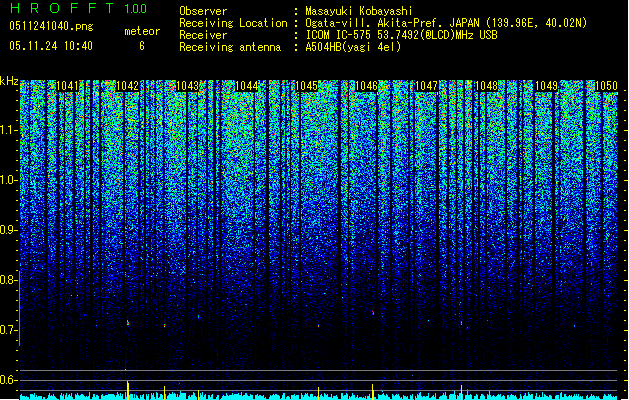Select the file name 0511241040.png
The width and height of the screenshot is (629, 400).
pos(51,26)
